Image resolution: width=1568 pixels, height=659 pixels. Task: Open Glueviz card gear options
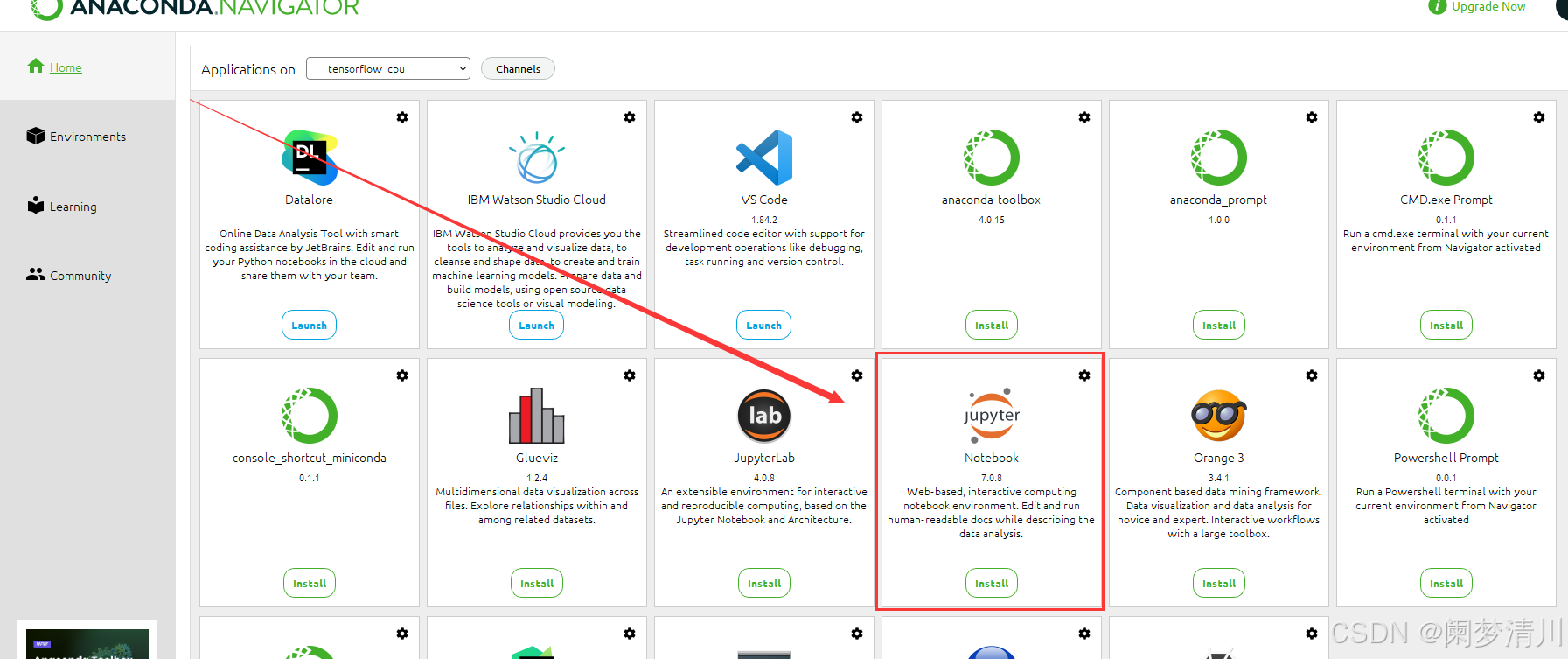coord(630,375)
